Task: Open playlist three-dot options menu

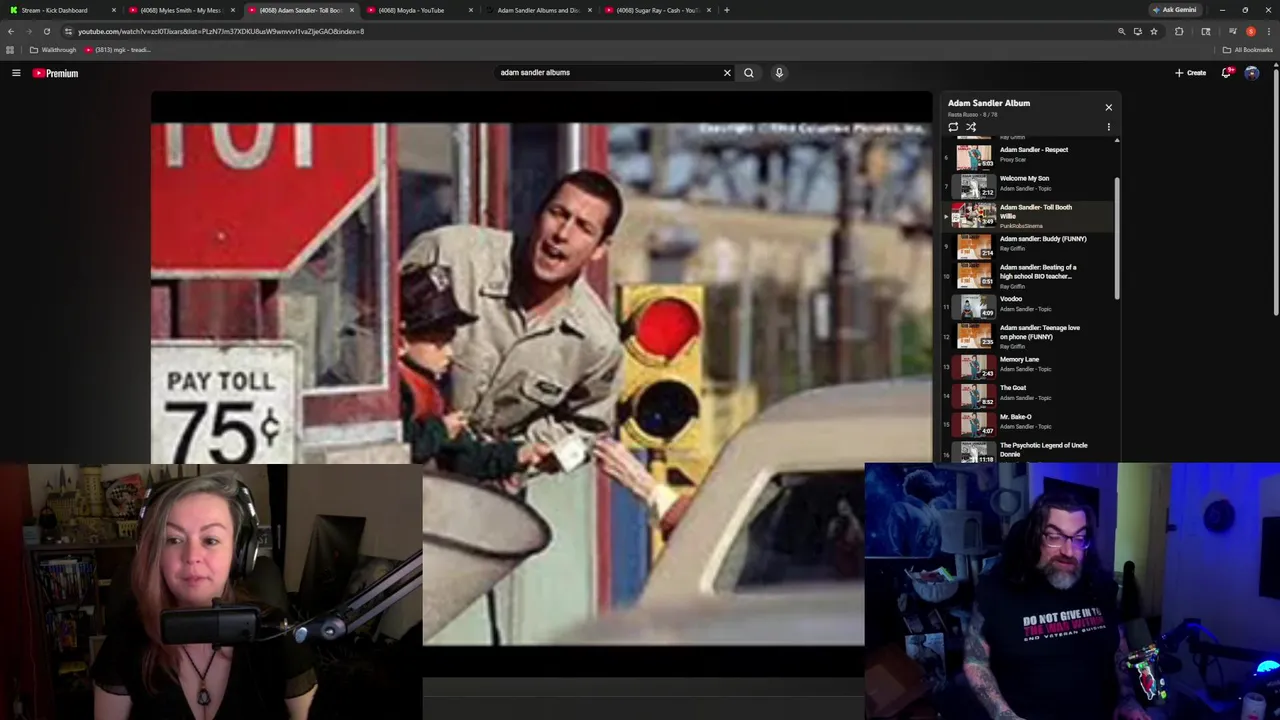Action: tap(1108, 127)
